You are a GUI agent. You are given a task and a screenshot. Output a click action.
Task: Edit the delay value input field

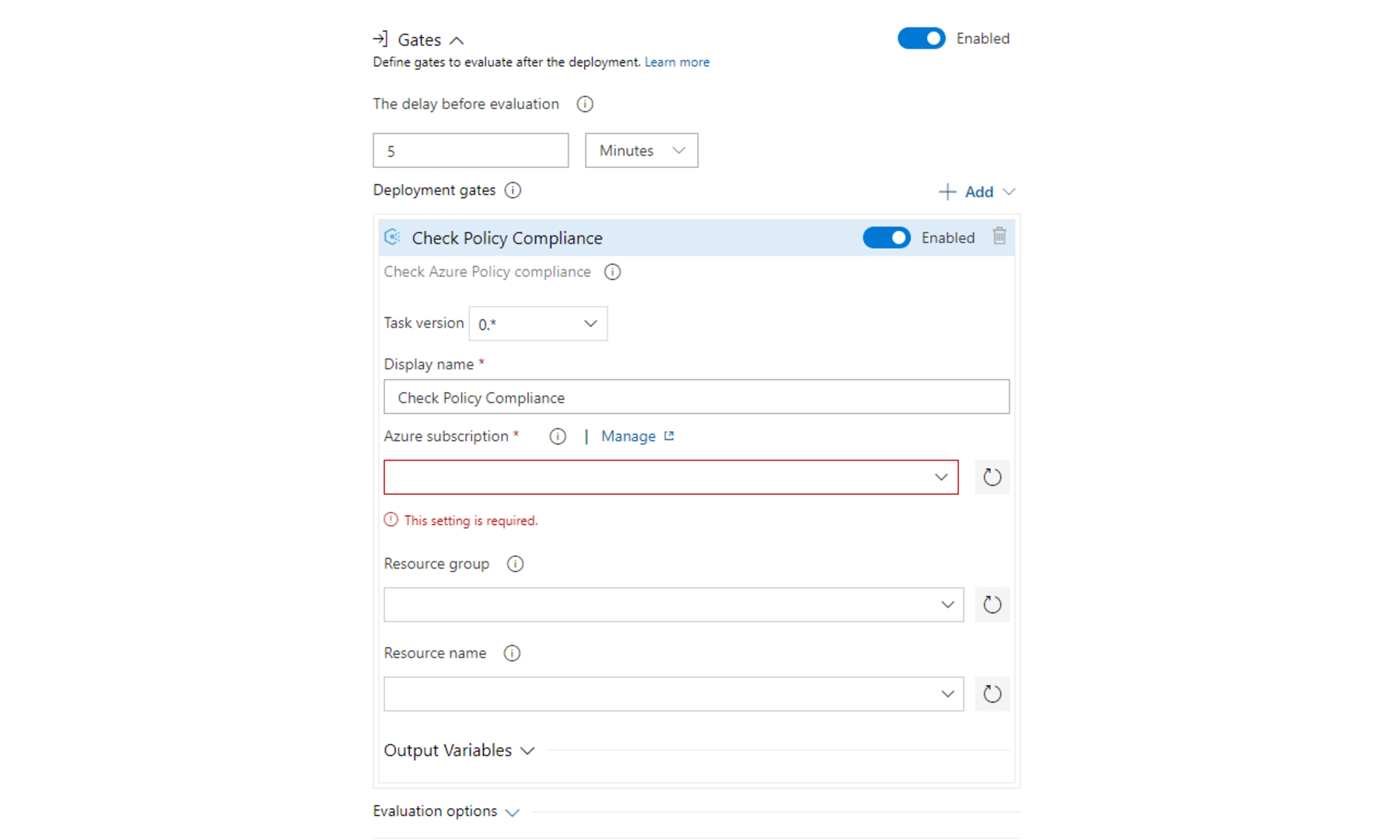pyautogui.click(x=470, y=150)
